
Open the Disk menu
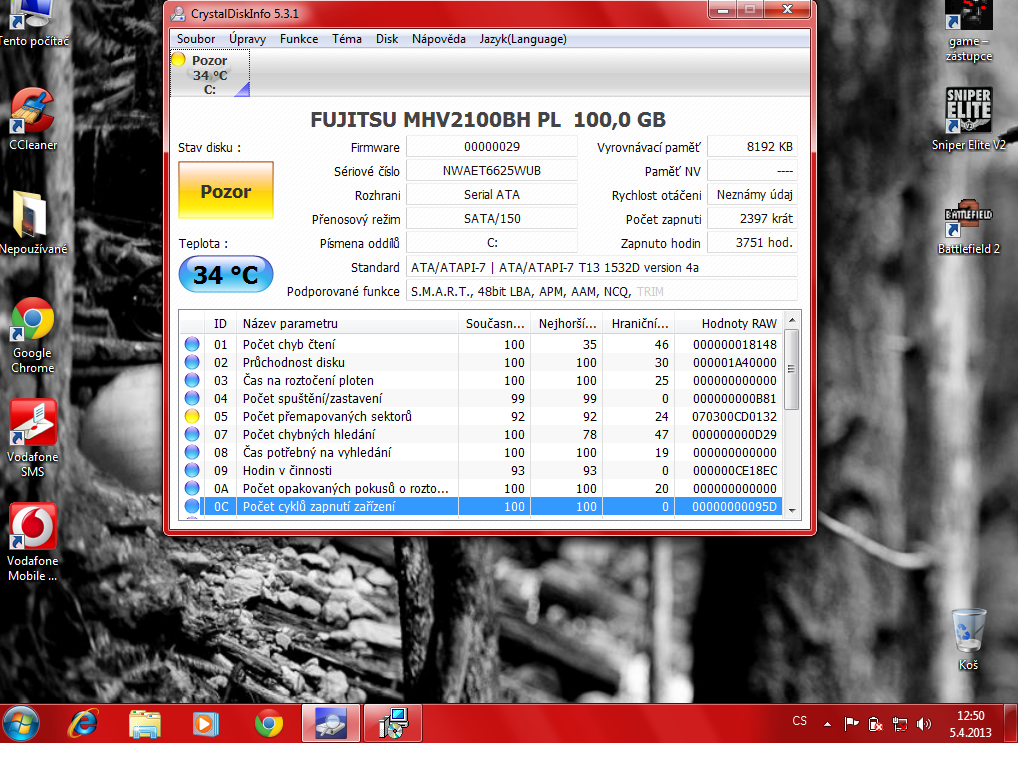click(387, 39)
